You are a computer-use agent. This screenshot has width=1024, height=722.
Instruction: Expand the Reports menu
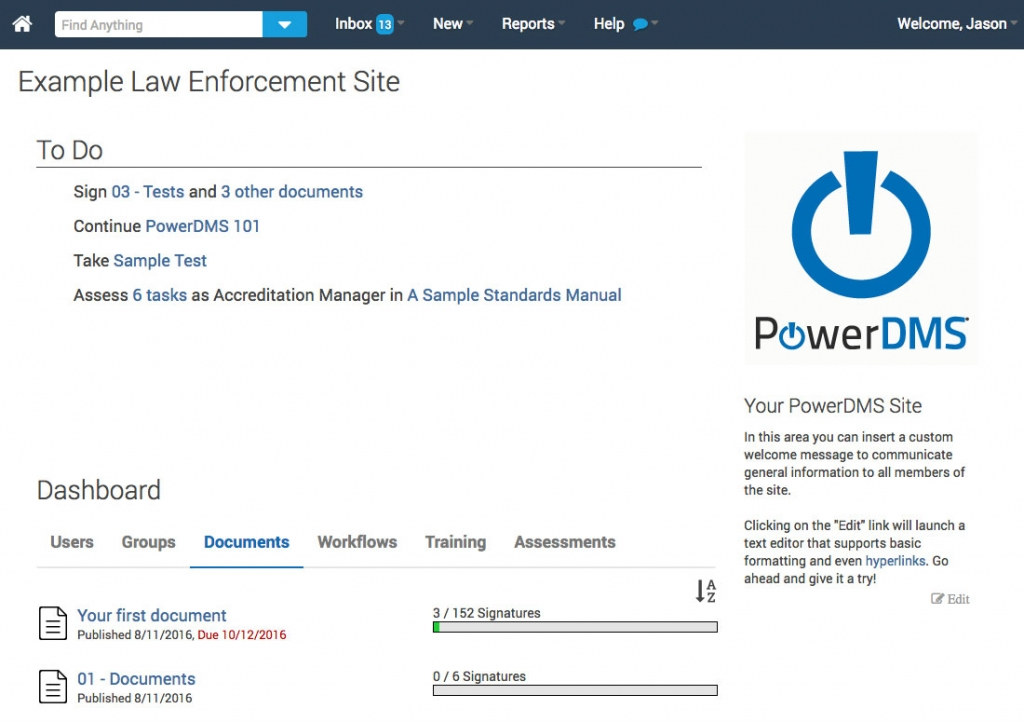point(533,24)
